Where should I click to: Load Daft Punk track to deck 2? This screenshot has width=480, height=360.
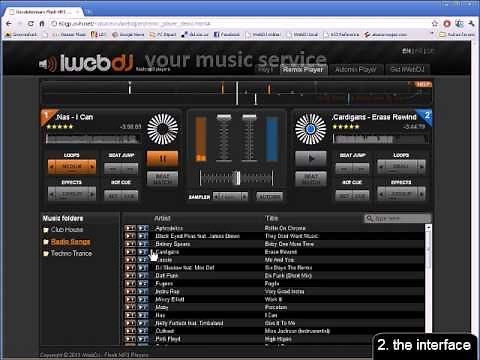143,276
